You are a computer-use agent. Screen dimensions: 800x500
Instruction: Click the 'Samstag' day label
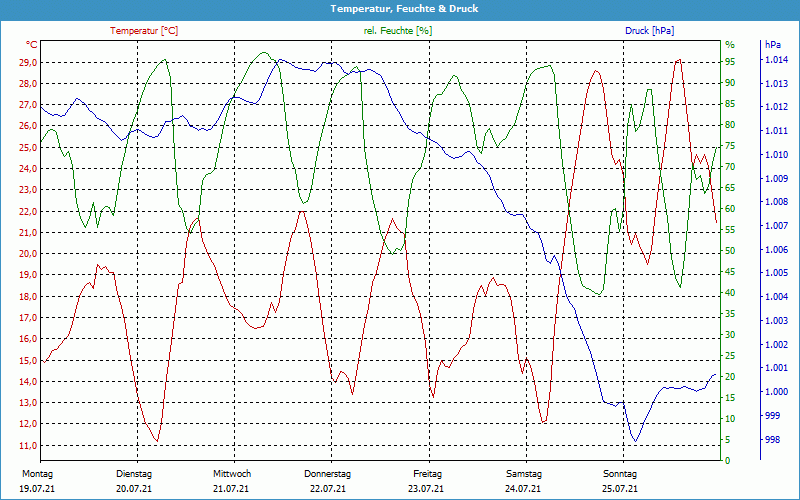(x=523, y=473)
